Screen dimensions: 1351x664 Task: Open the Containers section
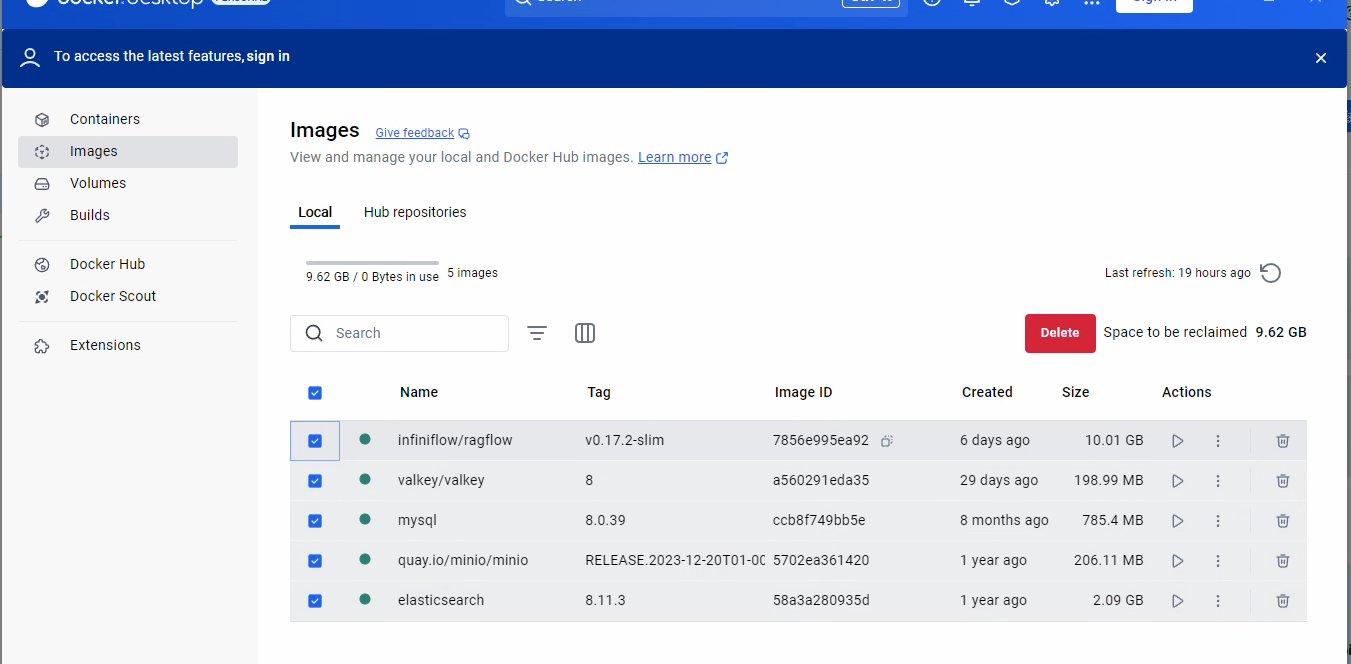(x=128, y=119)
